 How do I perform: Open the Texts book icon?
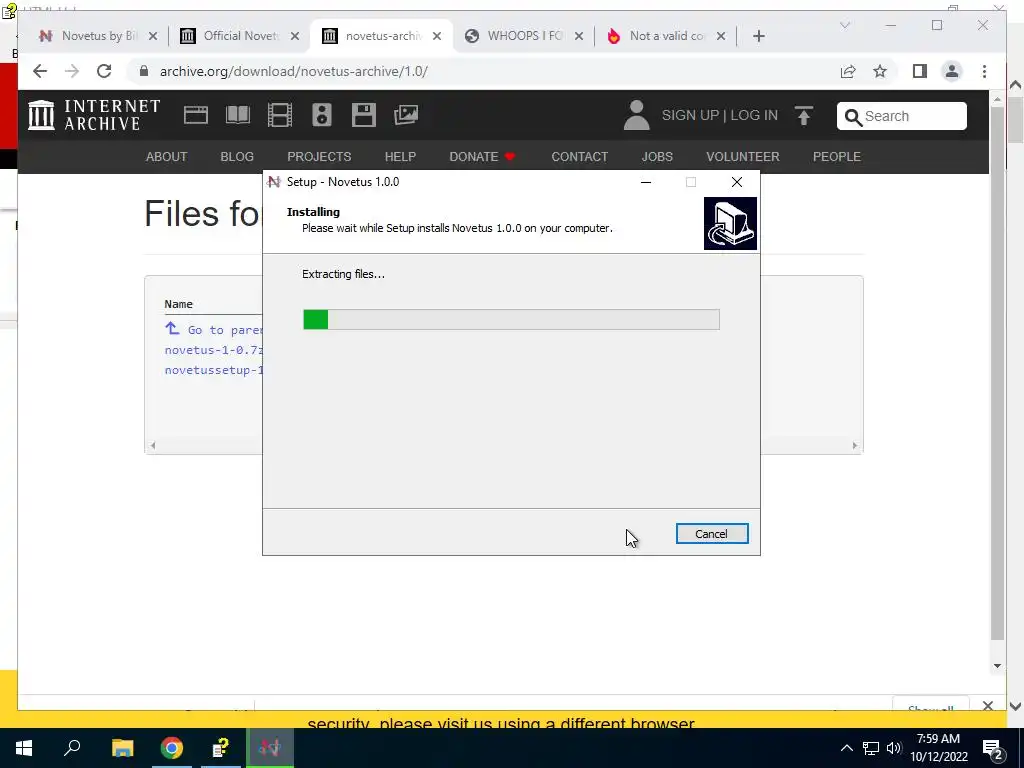(238, 115)
